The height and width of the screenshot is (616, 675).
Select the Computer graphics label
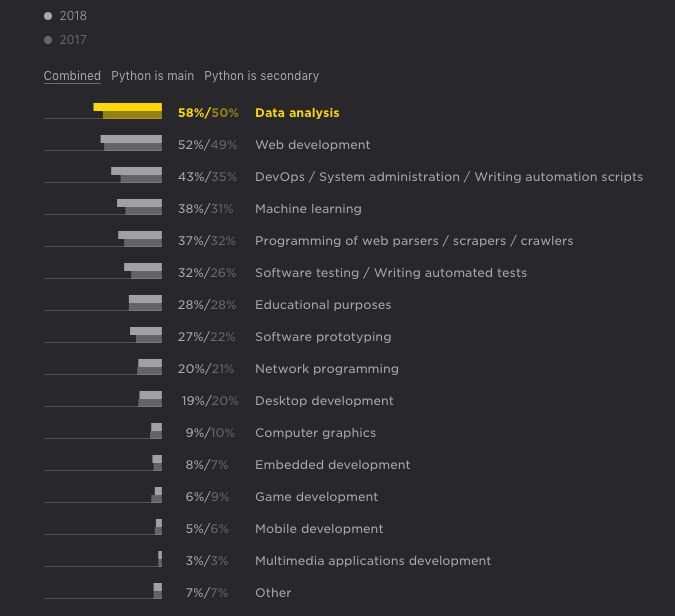(x=315, y=433)
